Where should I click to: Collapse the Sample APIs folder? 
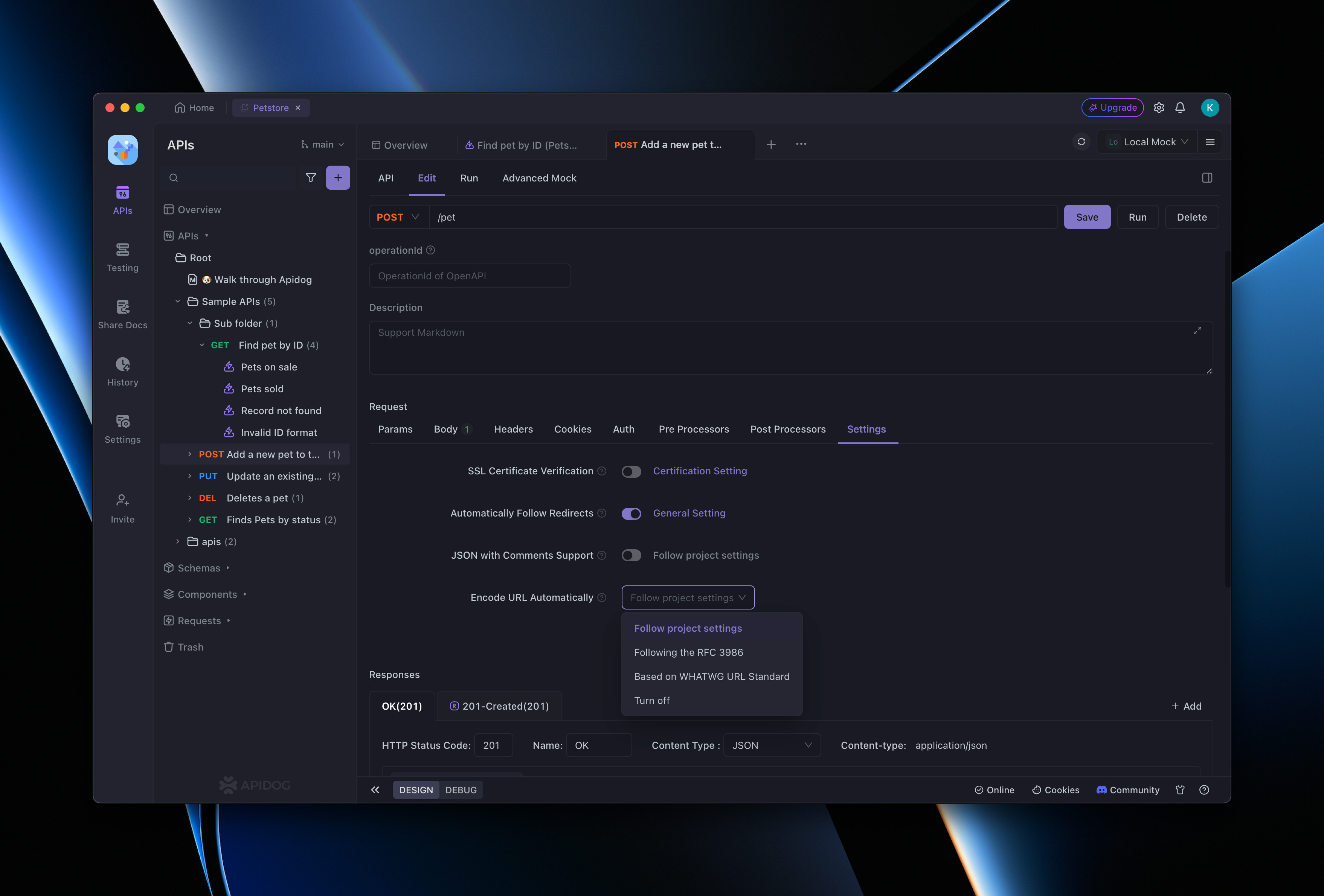pos(177,301)
